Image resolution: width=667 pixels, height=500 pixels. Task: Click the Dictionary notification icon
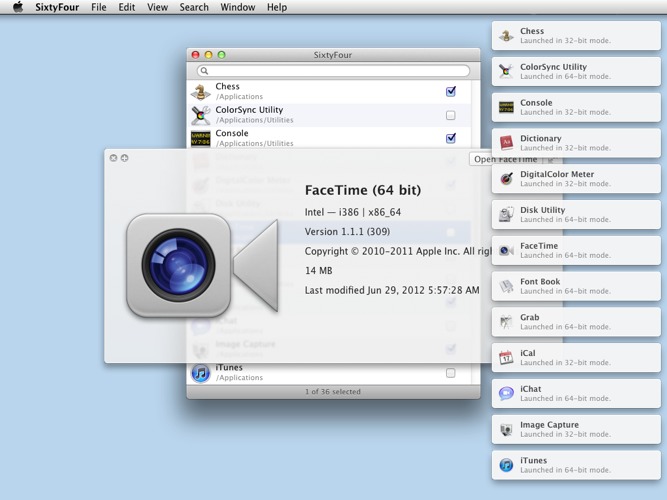[506, 143]
